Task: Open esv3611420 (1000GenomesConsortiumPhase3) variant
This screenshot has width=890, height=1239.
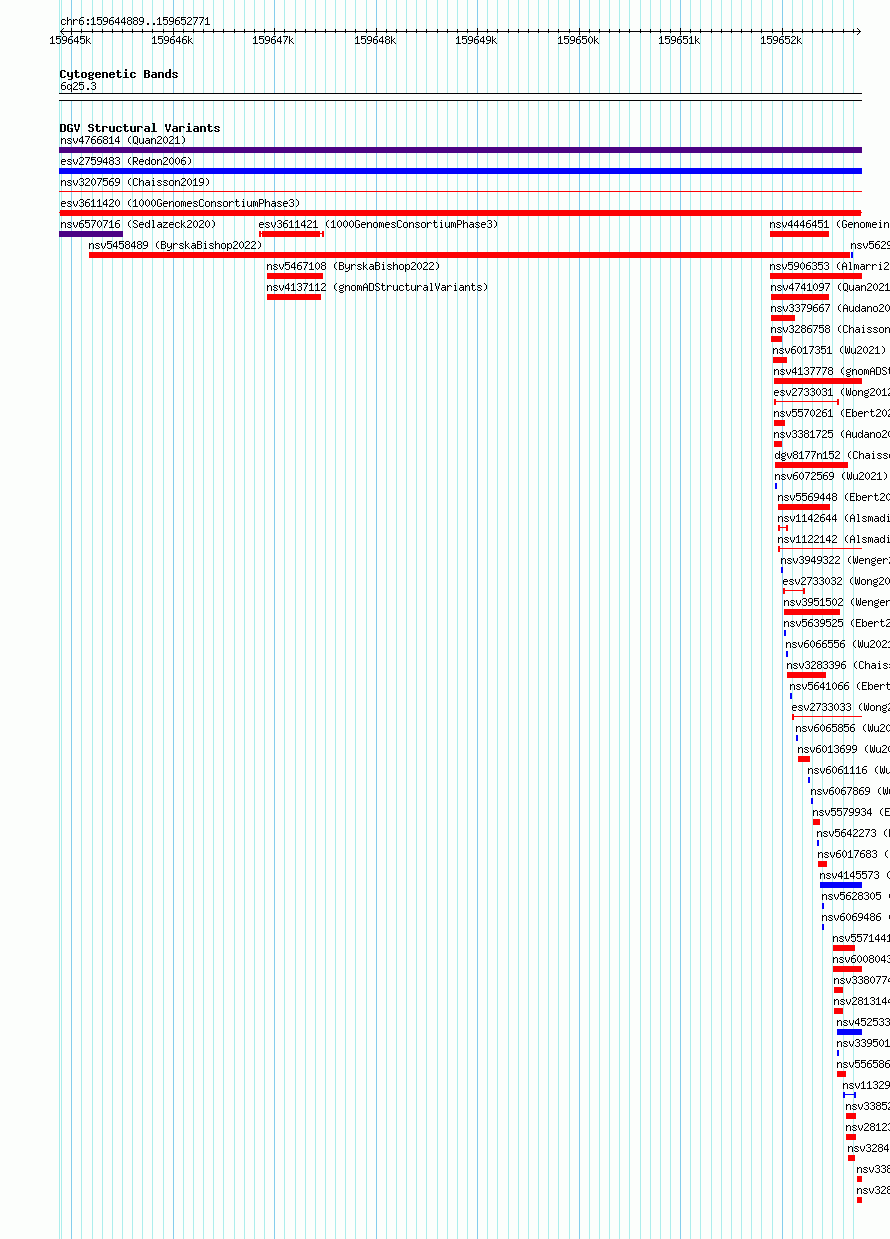Action: [180, 203]
